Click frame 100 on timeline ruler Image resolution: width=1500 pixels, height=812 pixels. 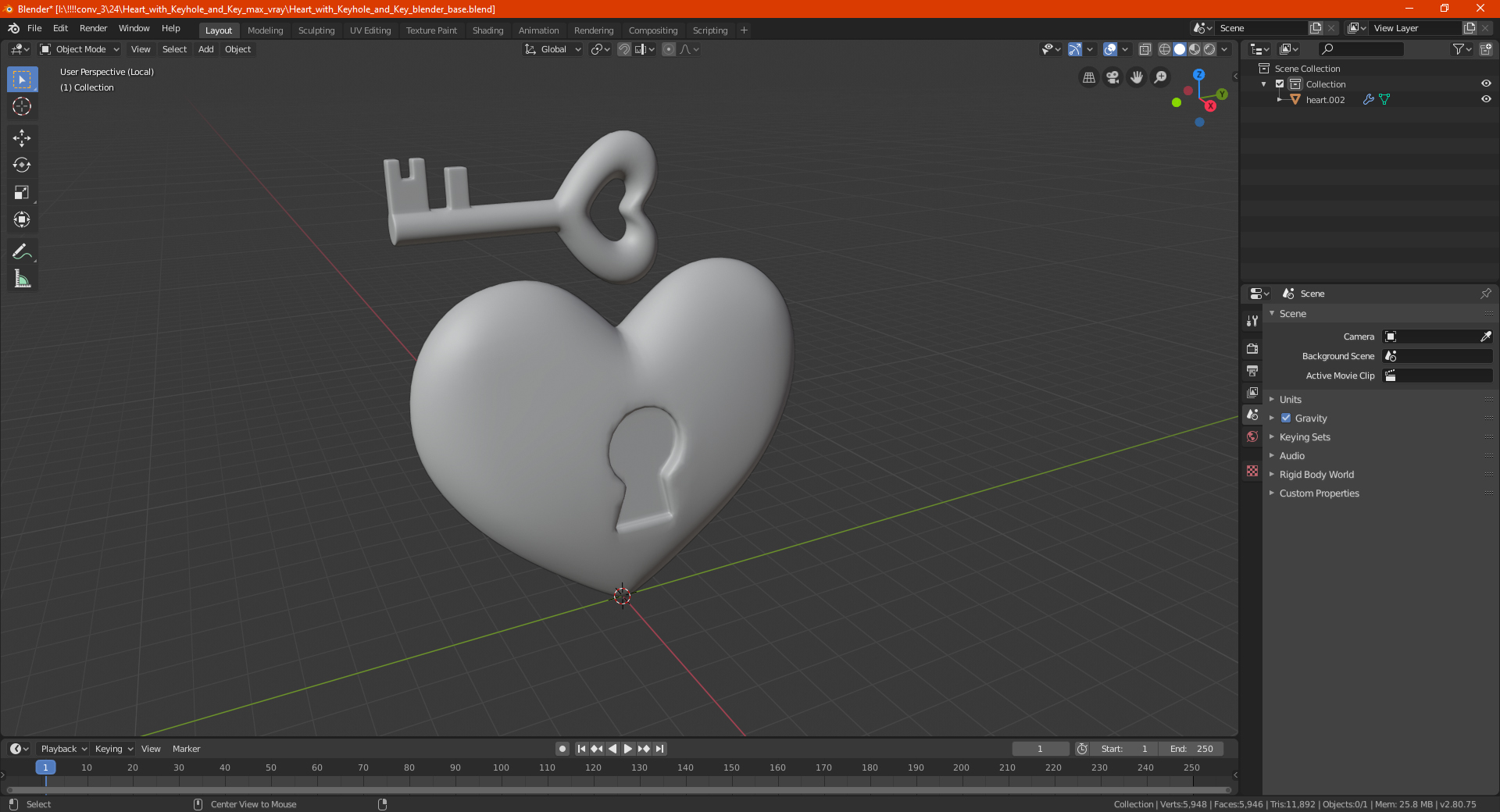point(501,767)
